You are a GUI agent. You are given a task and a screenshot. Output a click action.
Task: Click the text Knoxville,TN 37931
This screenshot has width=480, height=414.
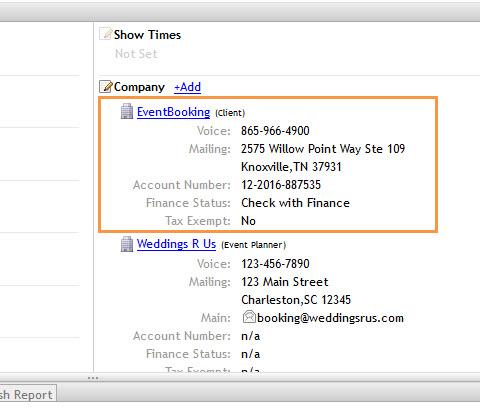click(291, 167)
